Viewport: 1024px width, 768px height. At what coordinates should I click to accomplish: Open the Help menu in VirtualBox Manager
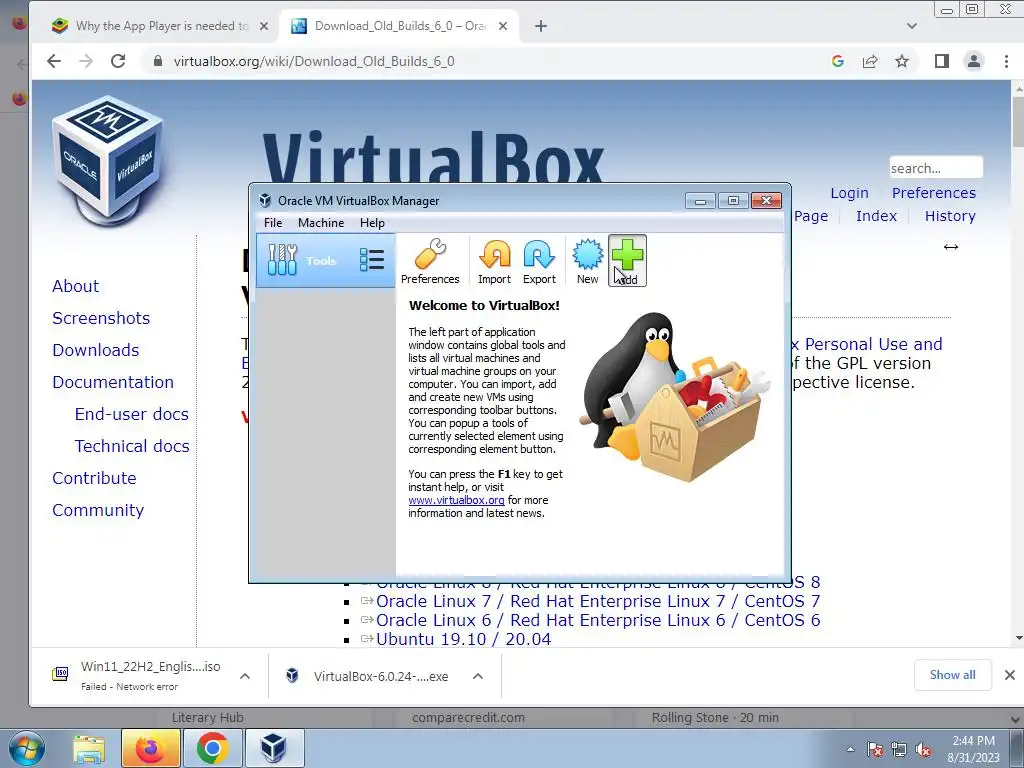point(372,223)
